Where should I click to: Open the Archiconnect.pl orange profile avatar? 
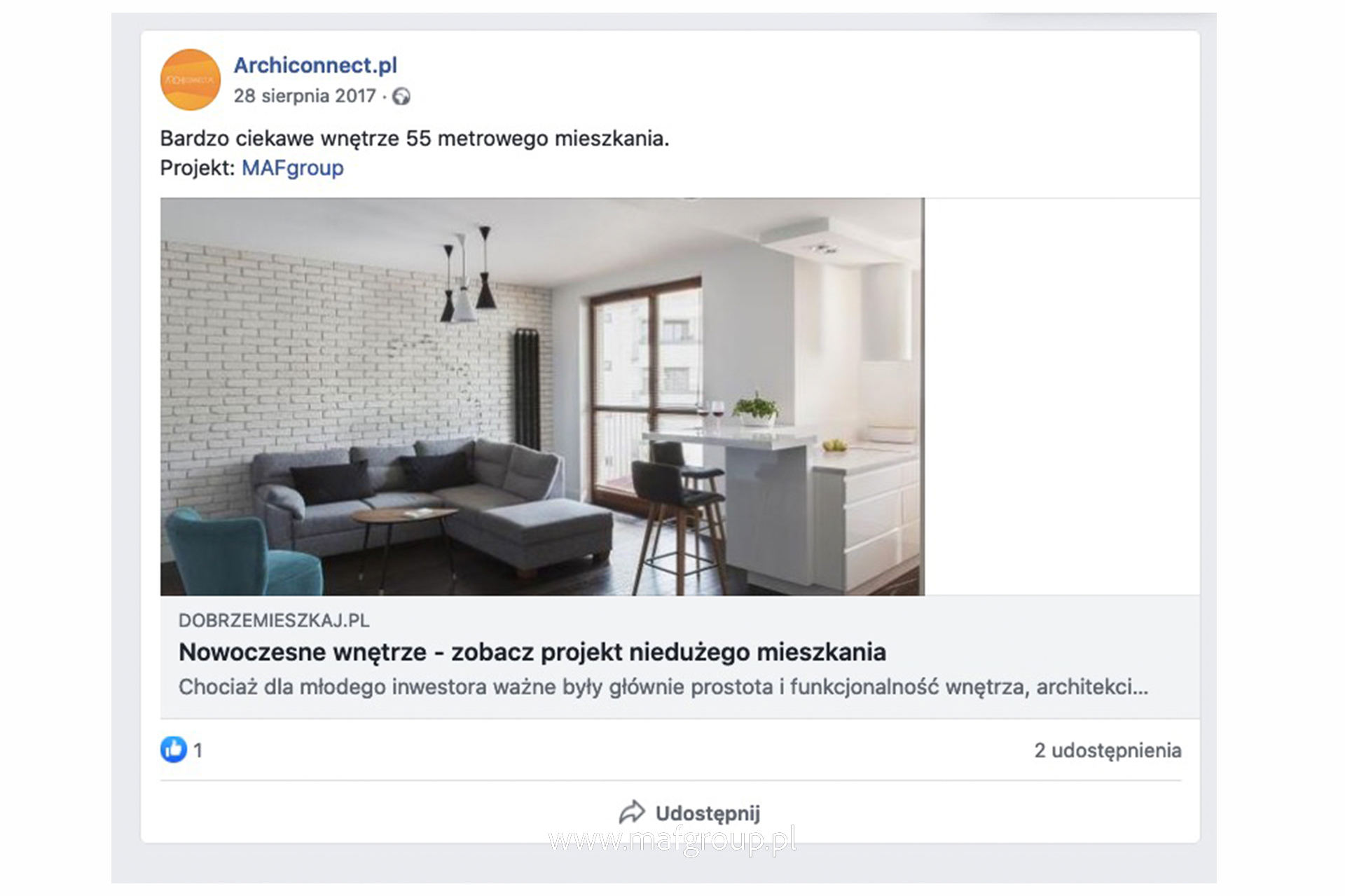click(x=191, y=80)
